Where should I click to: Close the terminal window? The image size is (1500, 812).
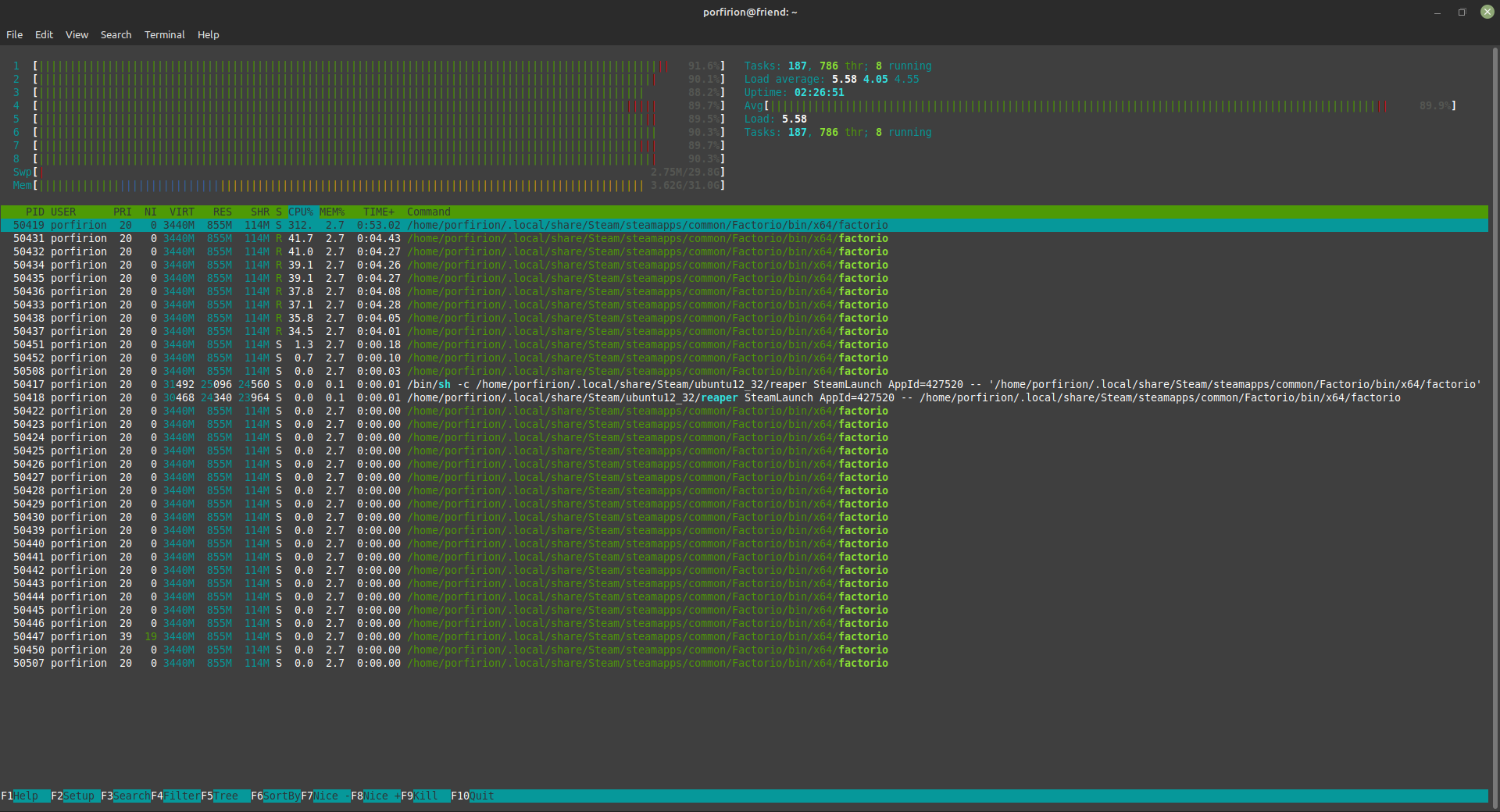pos(1487,12)
